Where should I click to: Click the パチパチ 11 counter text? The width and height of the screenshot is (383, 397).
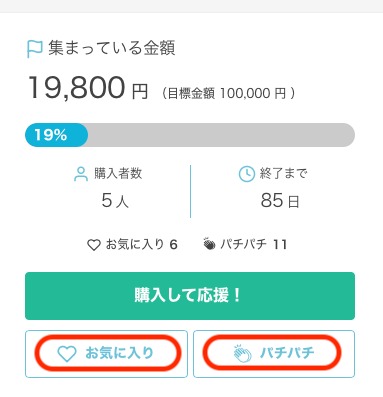tap(253, 245)
